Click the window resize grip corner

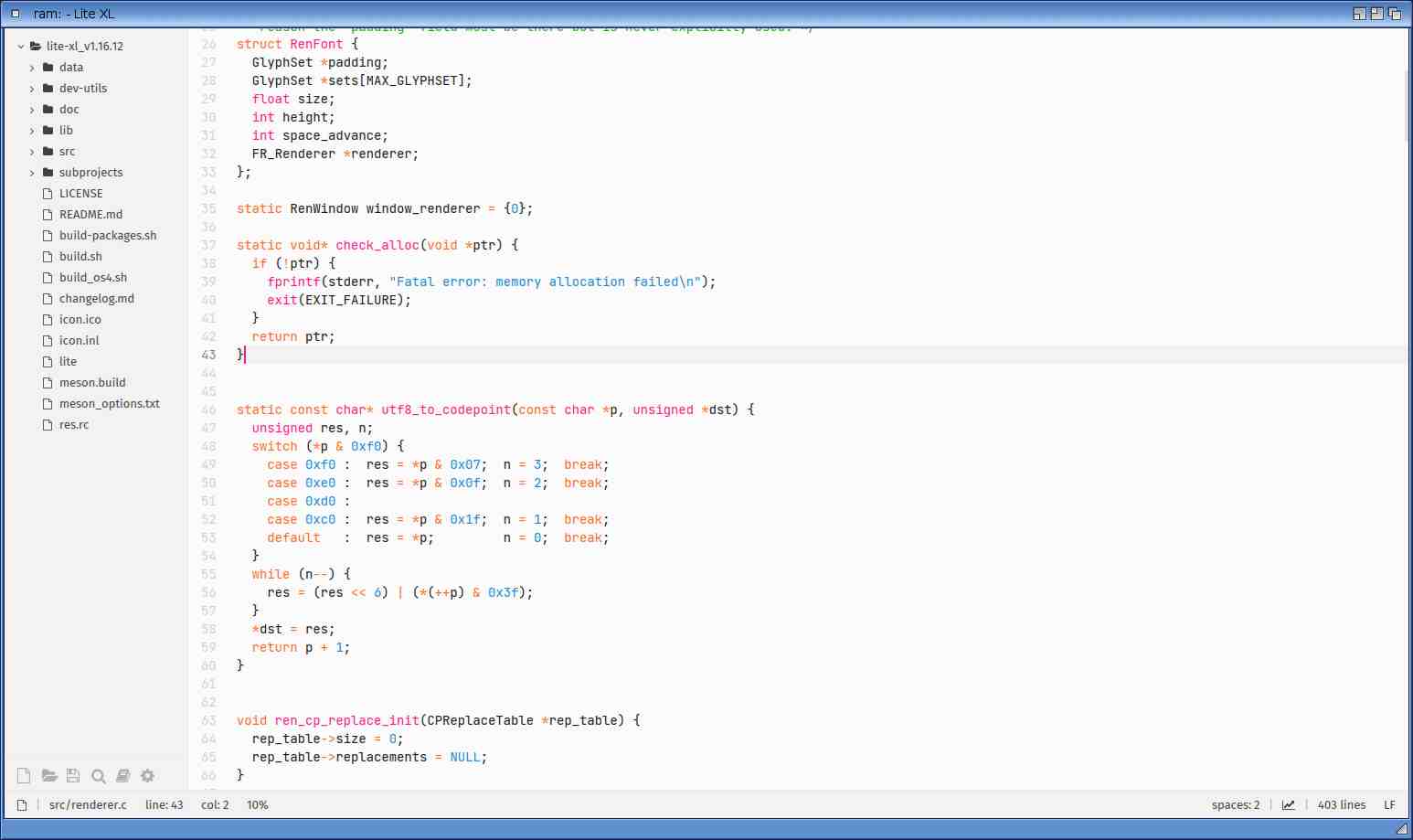click(x=1401, y=828)
